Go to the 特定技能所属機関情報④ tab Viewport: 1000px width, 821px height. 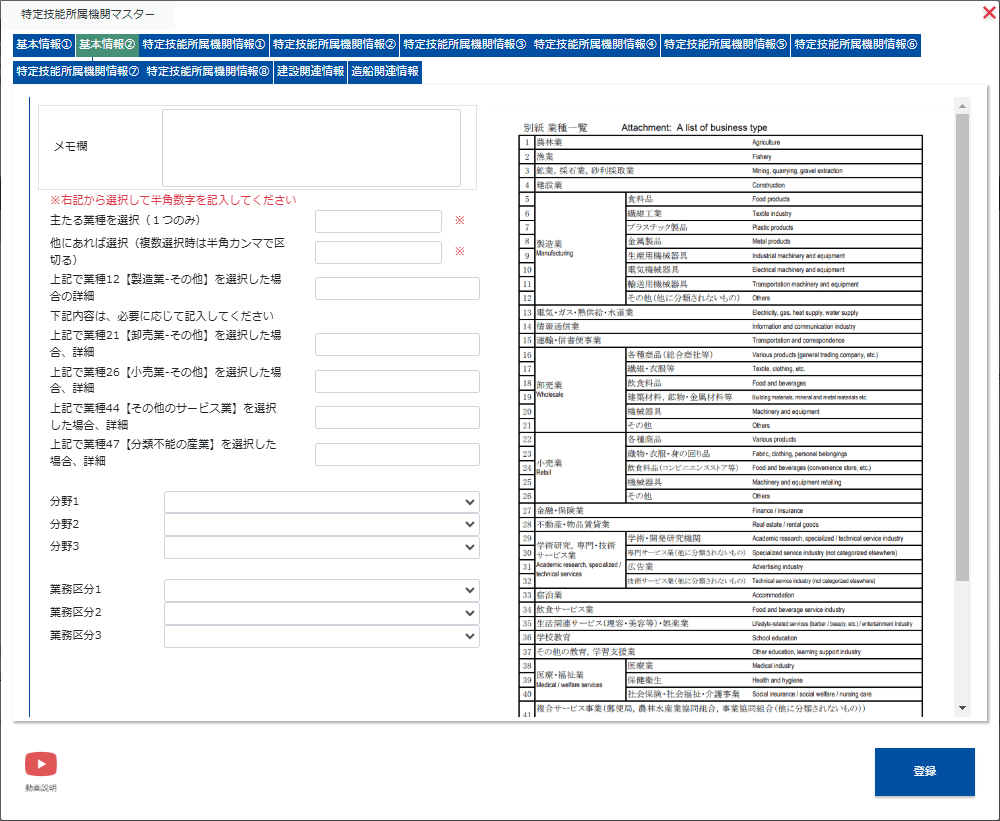[x=595, y=44]
